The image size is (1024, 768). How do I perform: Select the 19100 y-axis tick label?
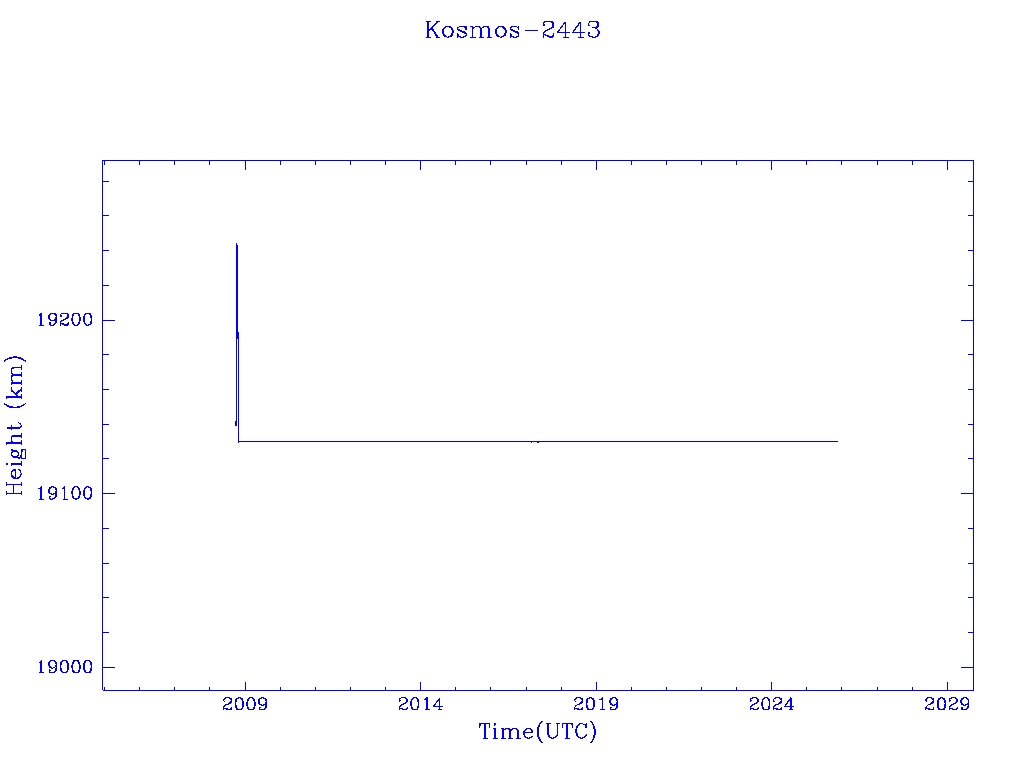point(63,494)
